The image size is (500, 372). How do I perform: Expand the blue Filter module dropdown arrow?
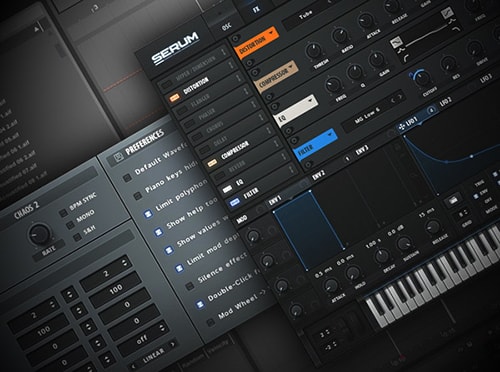(330, 134)
